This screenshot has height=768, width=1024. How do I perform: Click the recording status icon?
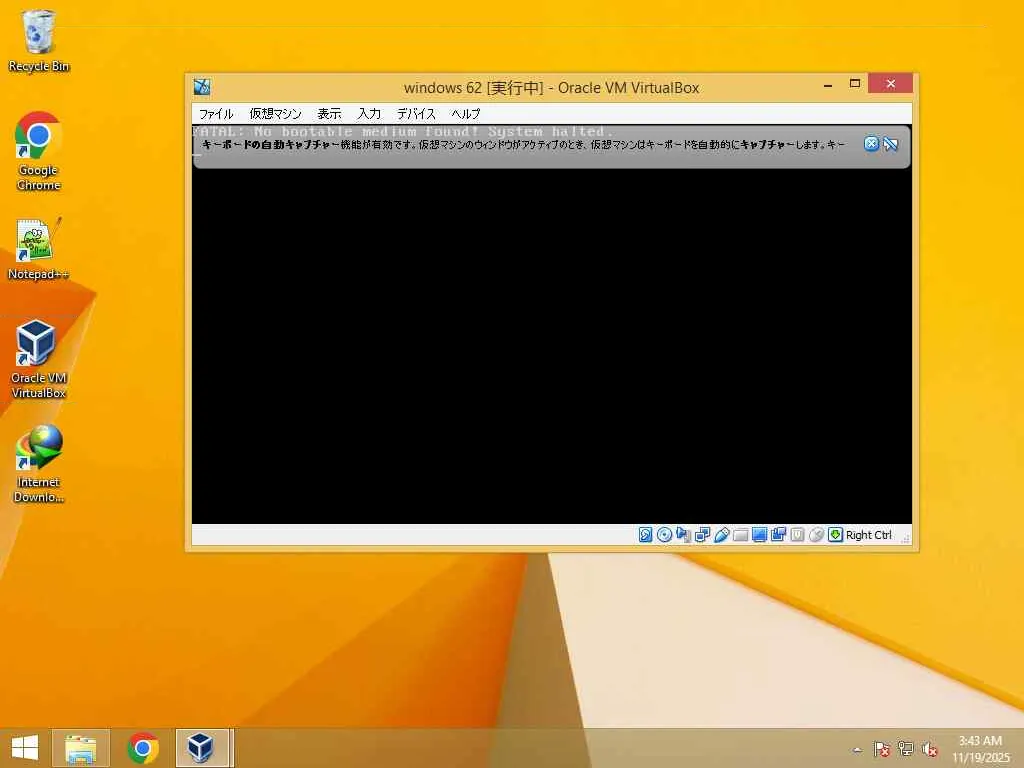pos(778,535)
